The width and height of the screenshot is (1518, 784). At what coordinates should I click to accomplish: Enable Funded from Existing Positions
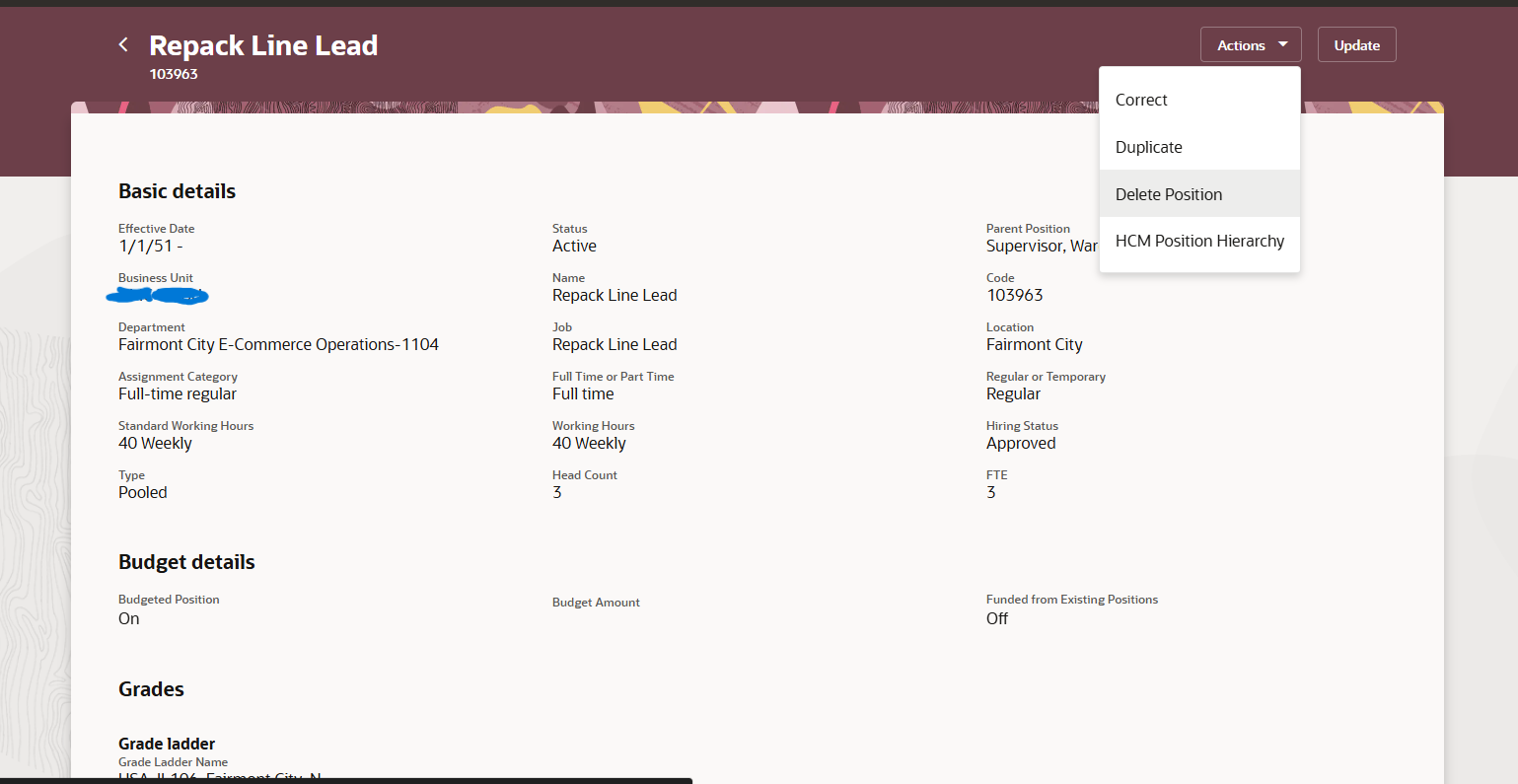pos(996,618)
